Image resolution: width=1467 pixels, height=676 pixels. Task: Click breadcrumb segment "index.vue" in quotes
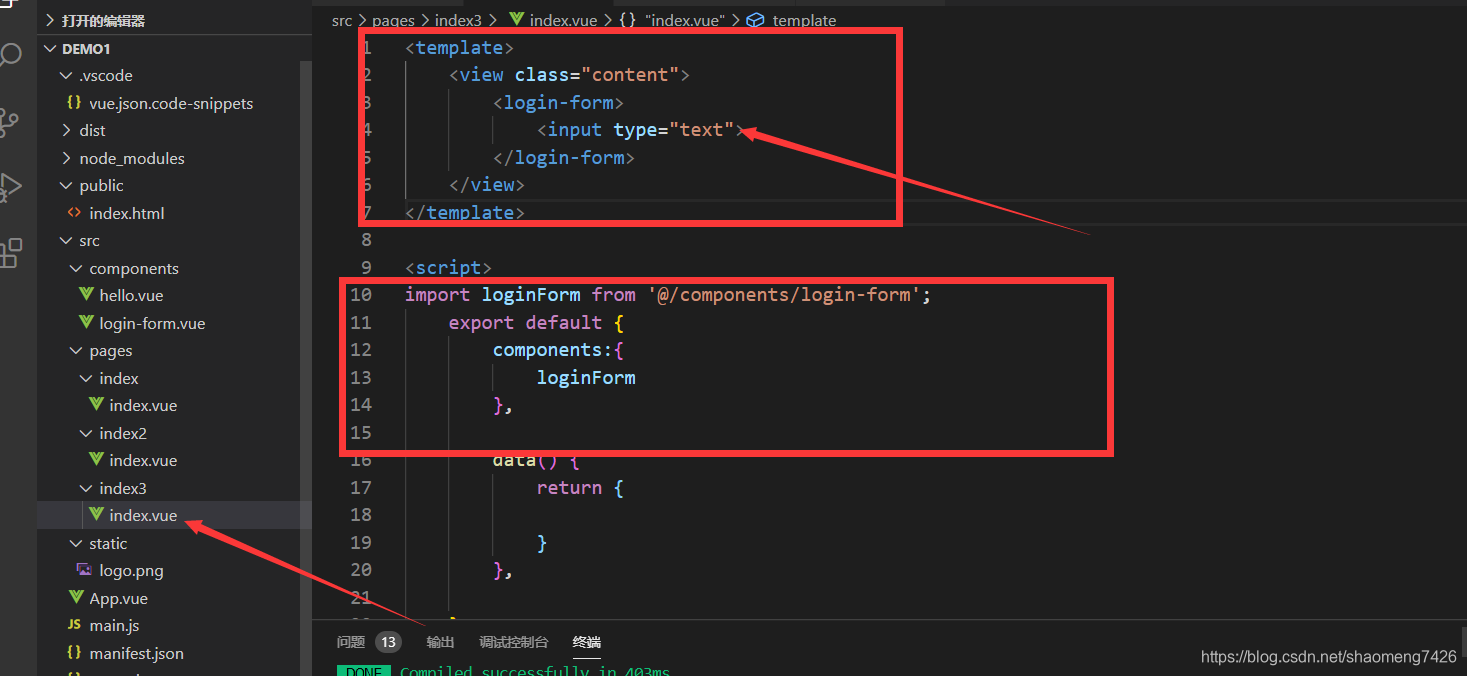pyautogui.click(x=684, y=20)
